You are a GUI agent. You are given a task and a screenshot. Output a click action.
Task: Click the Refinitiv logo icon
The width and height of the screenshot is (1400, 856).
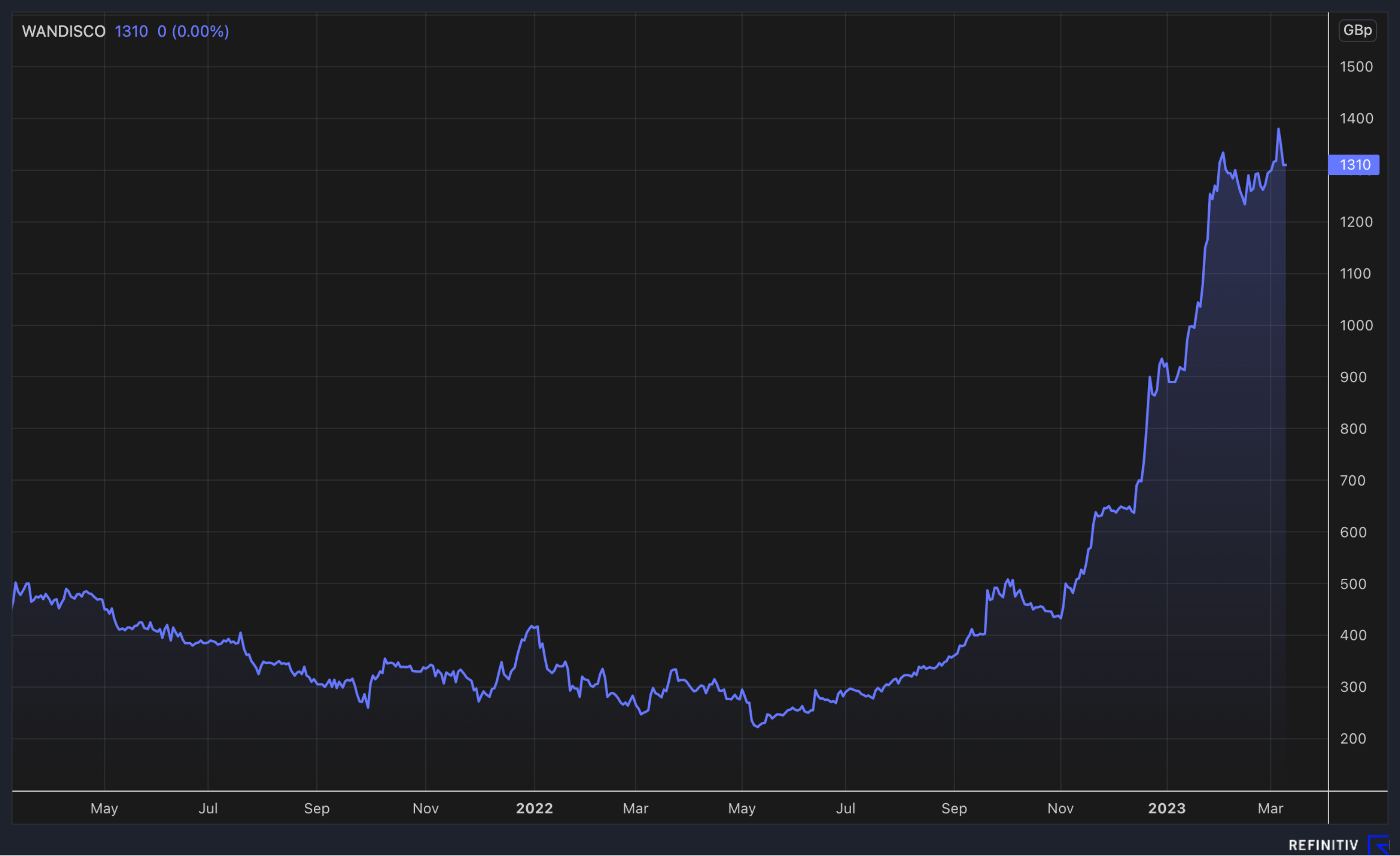pos(1378,844)
